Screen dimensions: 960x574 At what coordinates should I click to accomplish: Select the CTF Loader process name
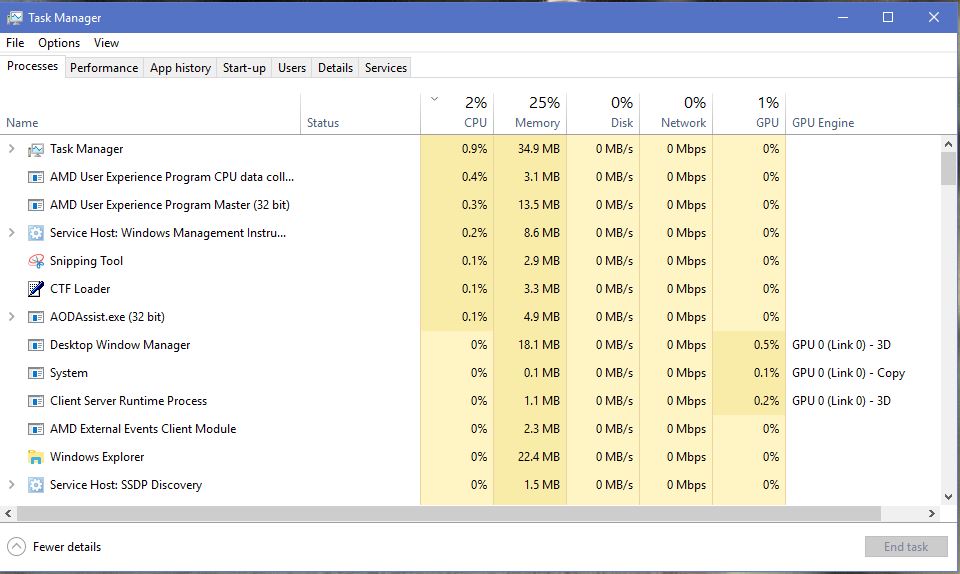(80, 289)
